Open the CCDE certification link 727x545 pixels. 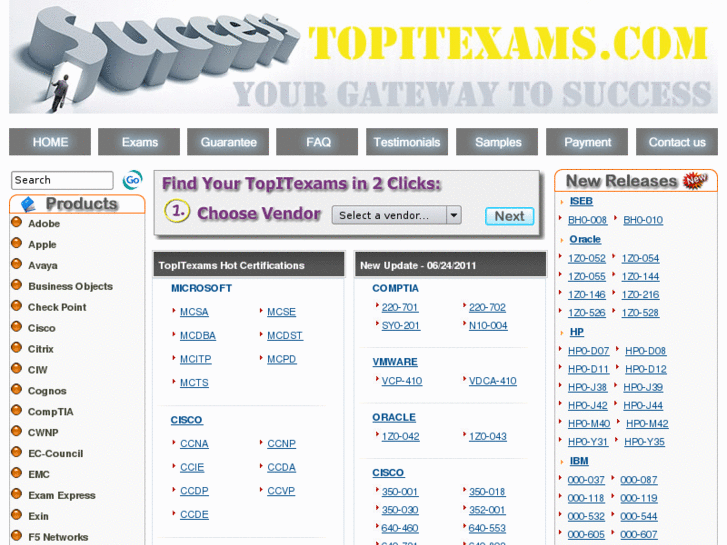[x=194, y=514]
